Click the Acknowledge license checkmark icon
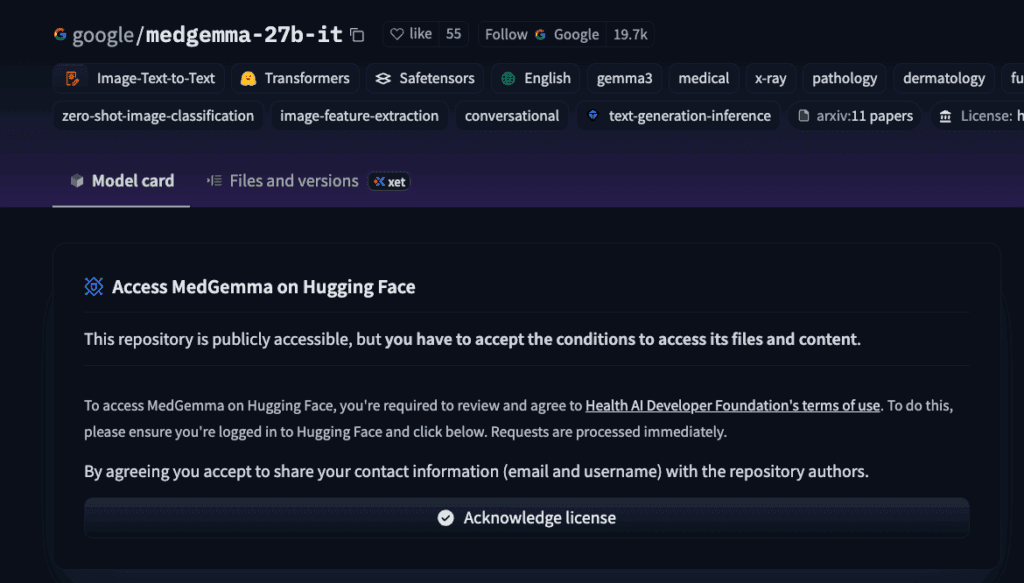The height and width of the screenshot is (583, 1024). click(x=445, y=518)
